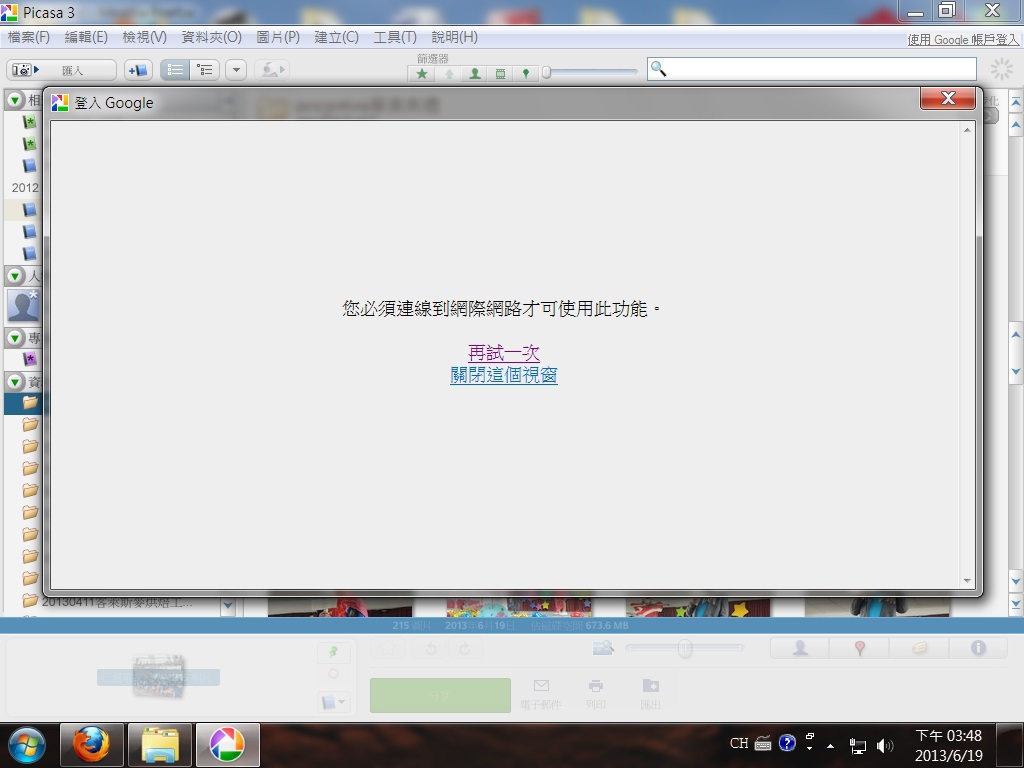Click the Picasa taskbar icon
Image resolution: width=1024 pixels, height=768 pixels.
point(227,744)
